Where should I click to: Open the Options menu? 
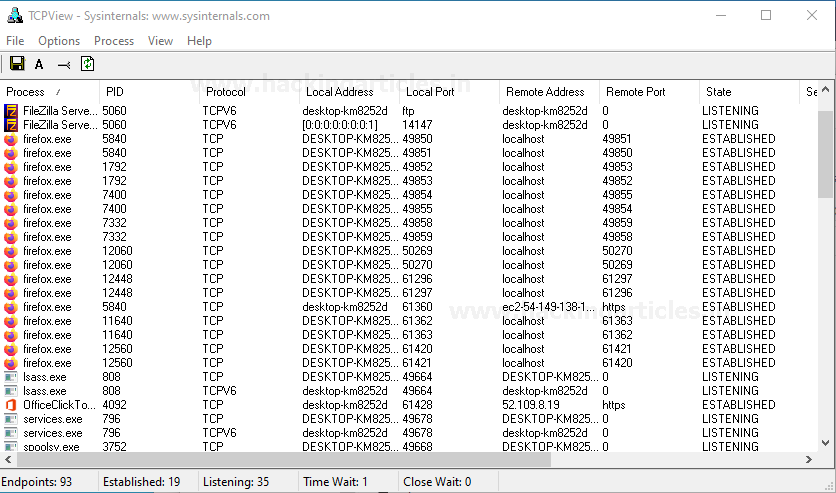point(59,41)
